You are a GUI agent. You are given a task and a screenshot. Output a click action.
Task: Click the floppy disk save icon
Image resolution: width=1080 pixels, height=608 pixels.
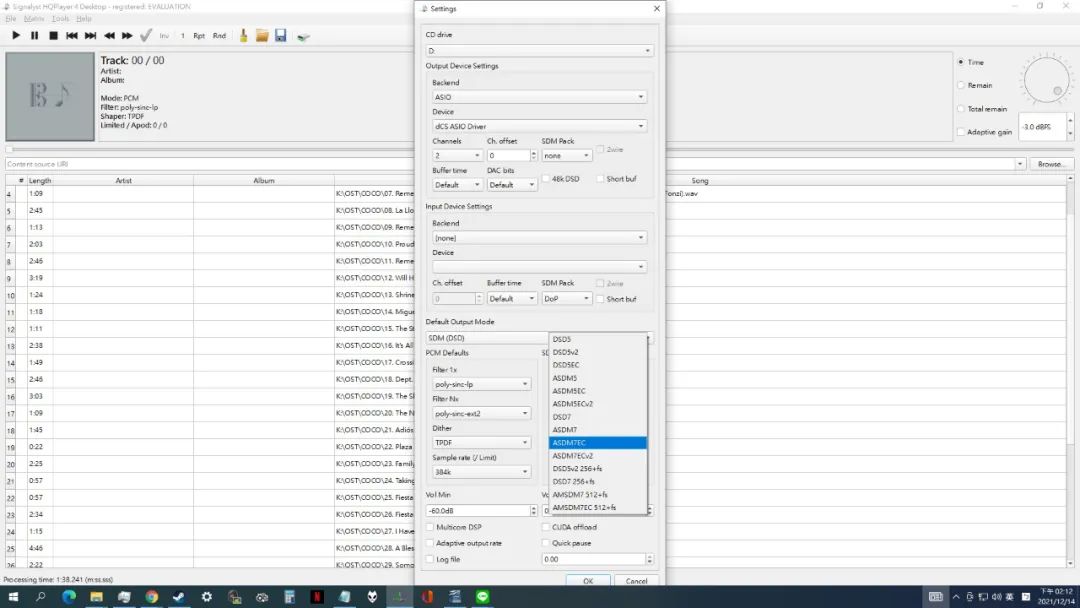(281, 36)
